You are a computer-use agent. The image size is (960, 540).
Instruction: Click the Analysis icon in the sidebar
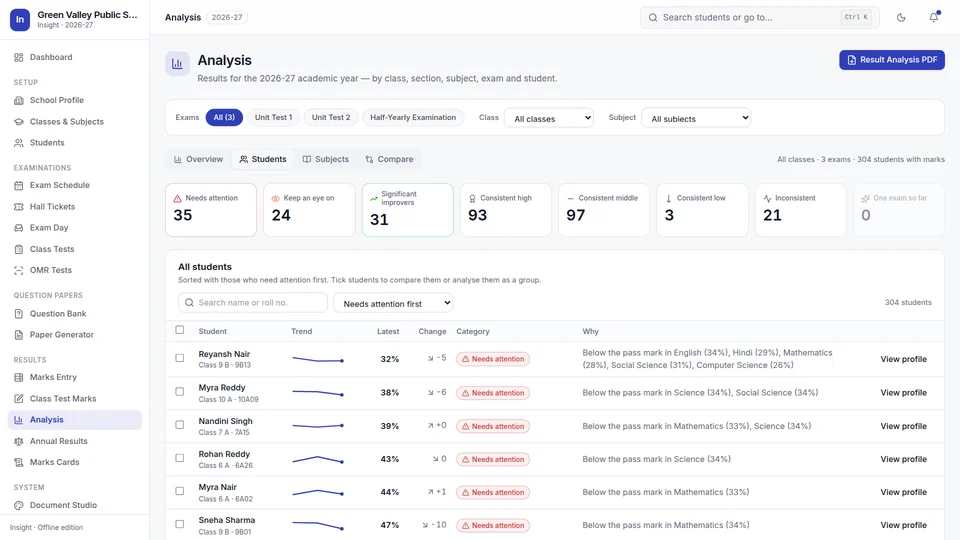[18, 419]
